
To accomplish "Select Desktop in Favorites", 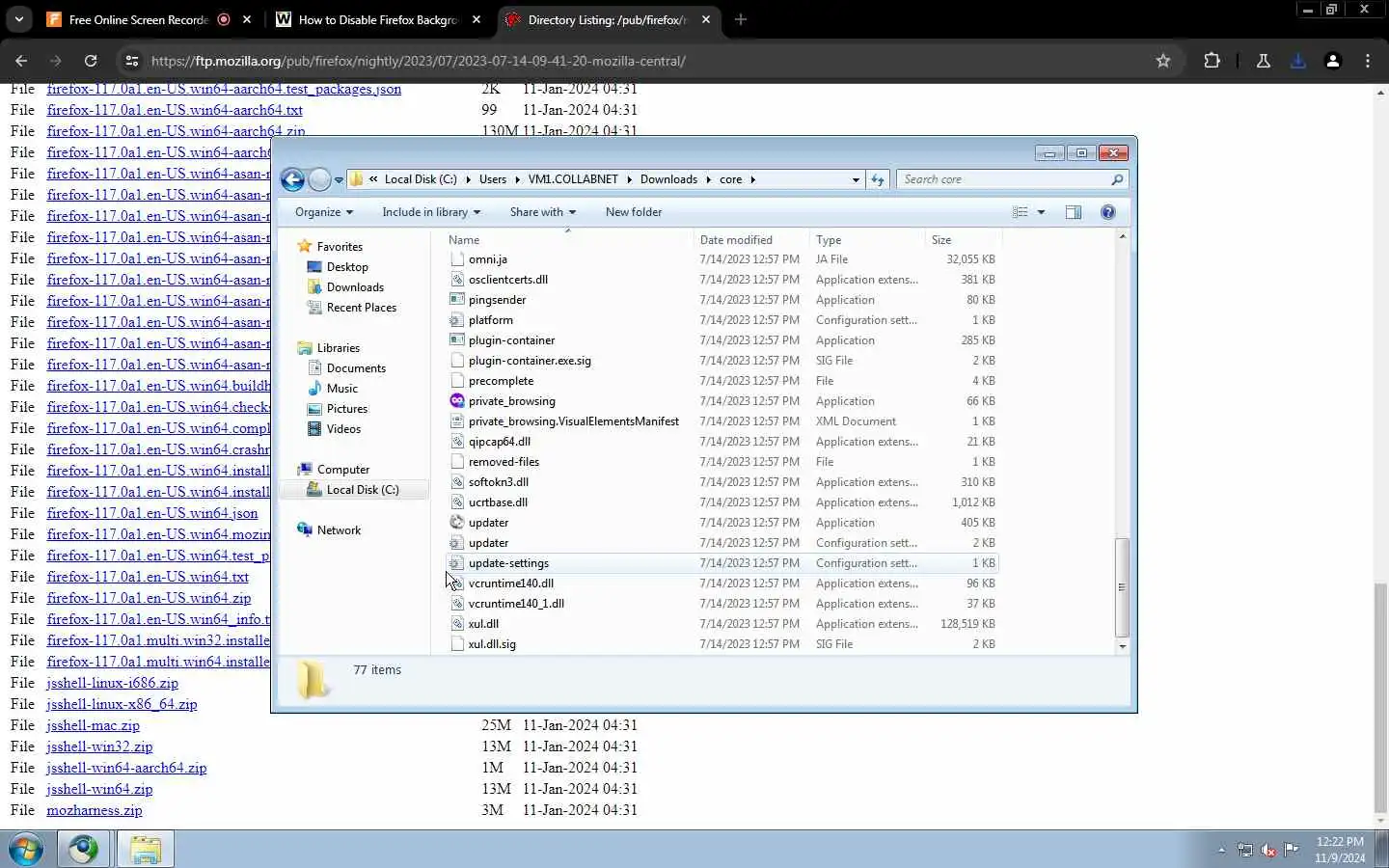I will tap(347, 267).
